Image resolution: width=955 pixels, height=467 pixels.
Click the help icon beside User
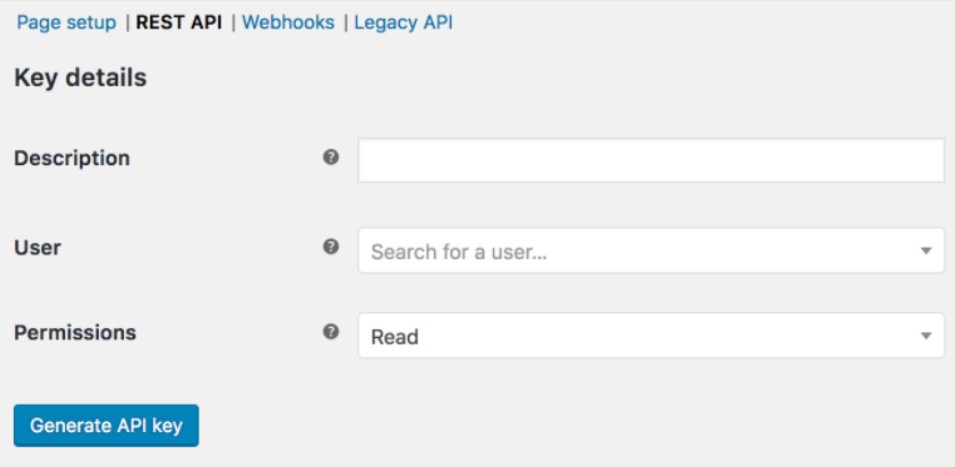click(x=331, y=247)
